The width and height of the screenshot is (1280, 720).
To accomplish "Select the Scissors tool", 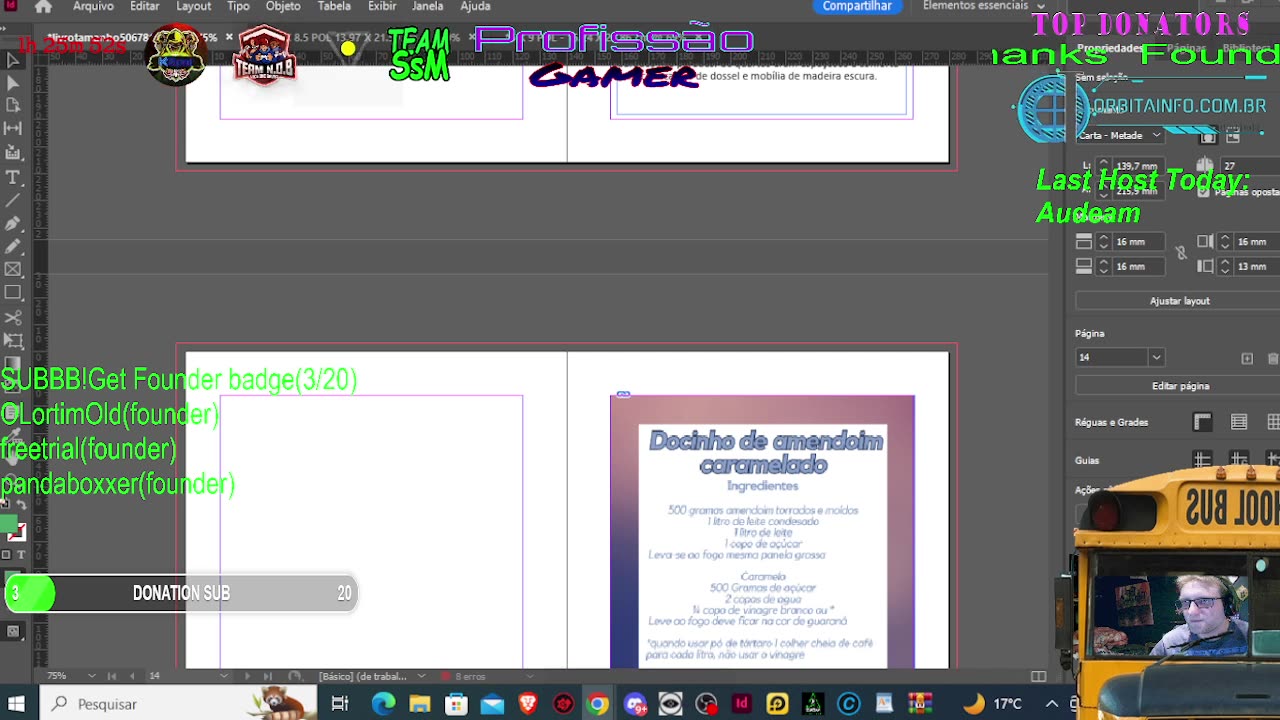I will pyautogui.click(x=13, y=317).
